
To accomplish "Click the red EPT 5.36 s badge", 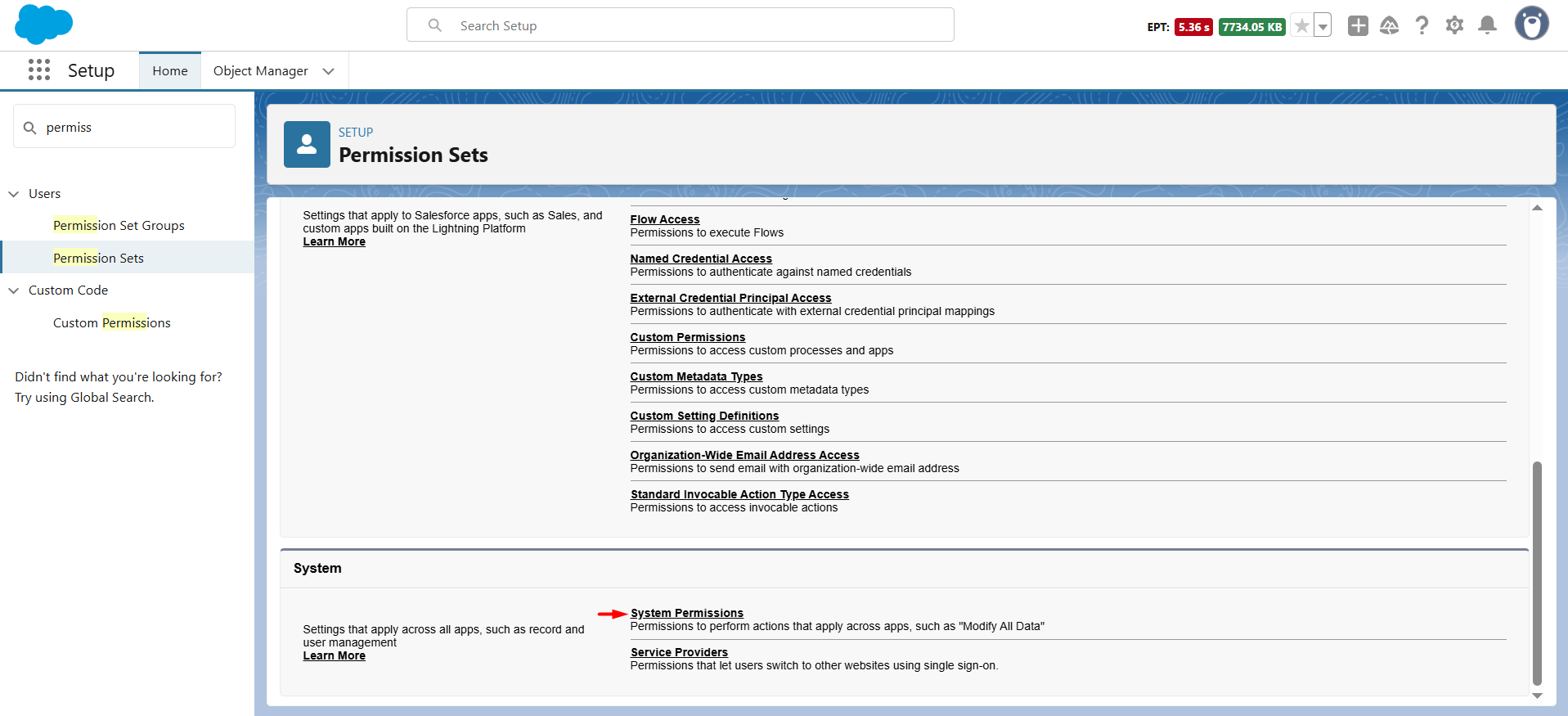I will 1193,27.
